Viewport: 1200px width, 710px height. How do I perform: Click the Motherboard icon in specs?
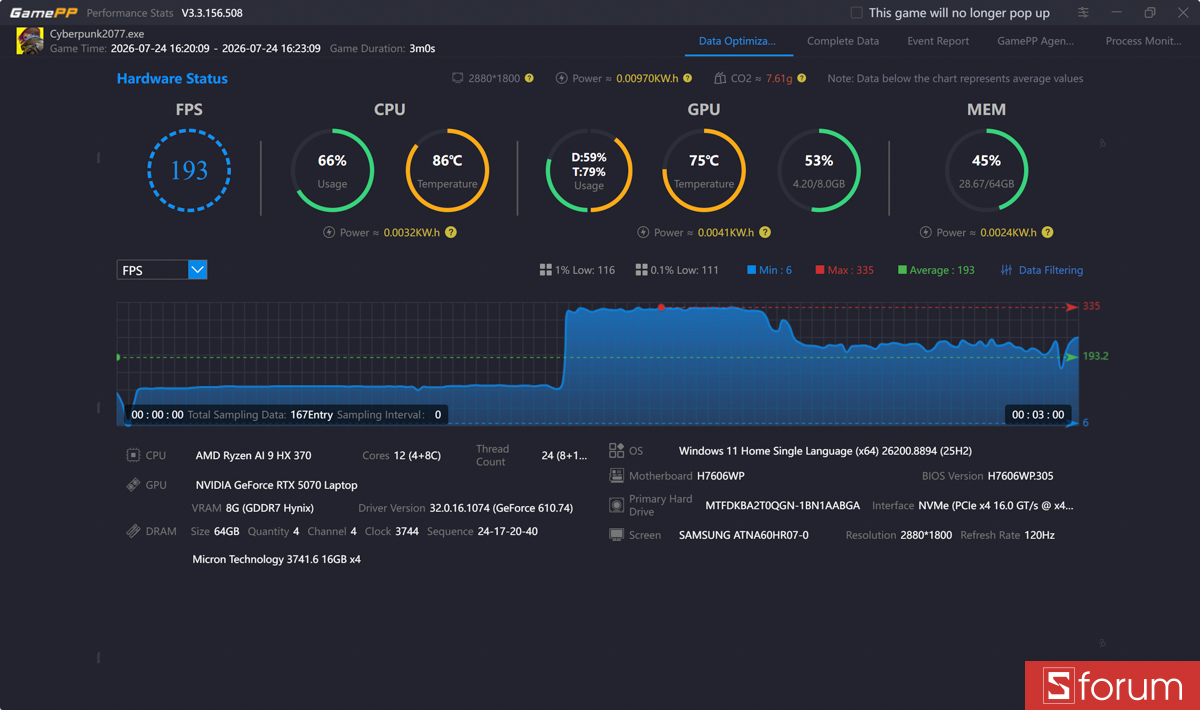[x=616, y=476]
